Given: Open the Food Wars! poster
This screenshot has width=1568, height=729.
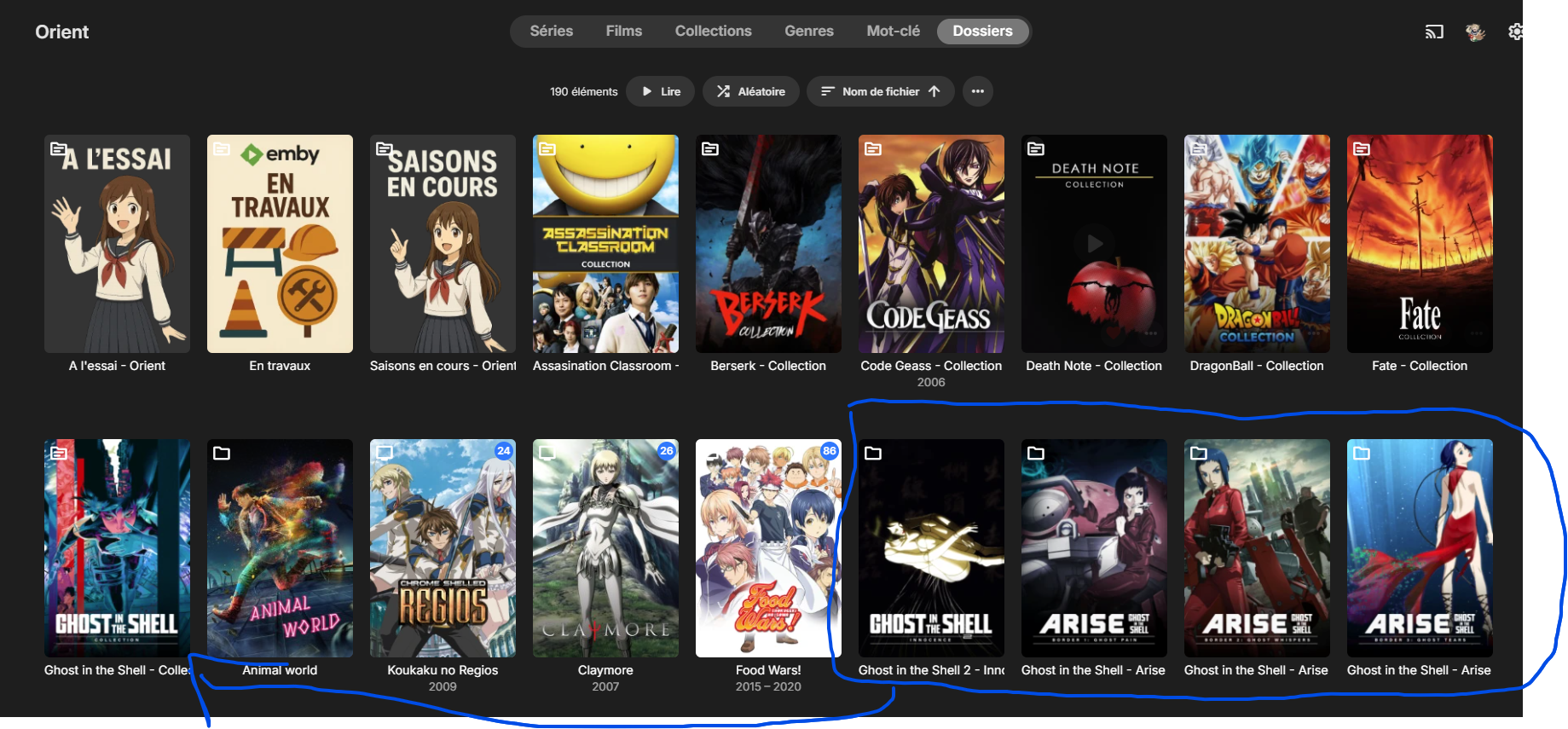Looking at the screenshot, I should point(768,548).
